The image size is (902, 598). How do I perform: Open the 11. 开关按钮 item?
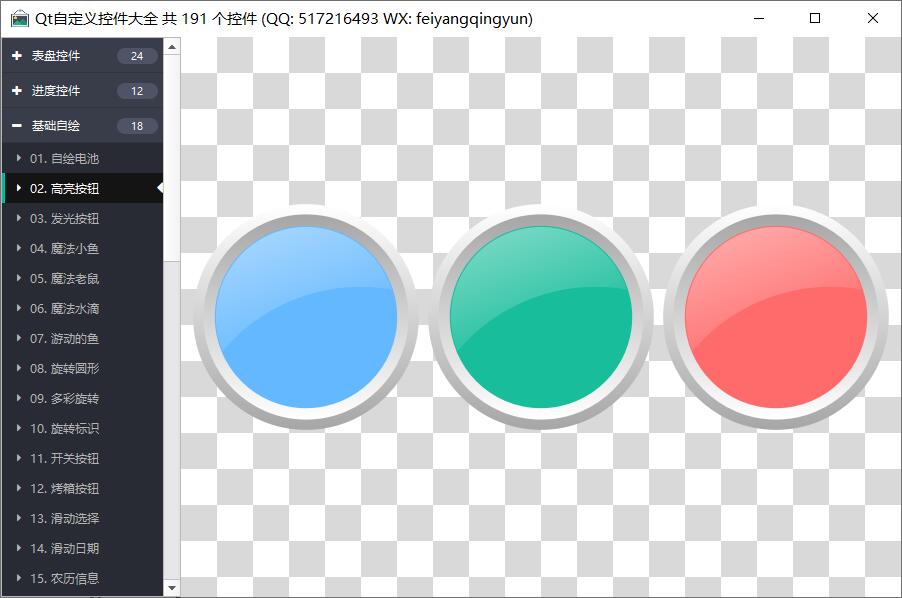coord(64,458)
